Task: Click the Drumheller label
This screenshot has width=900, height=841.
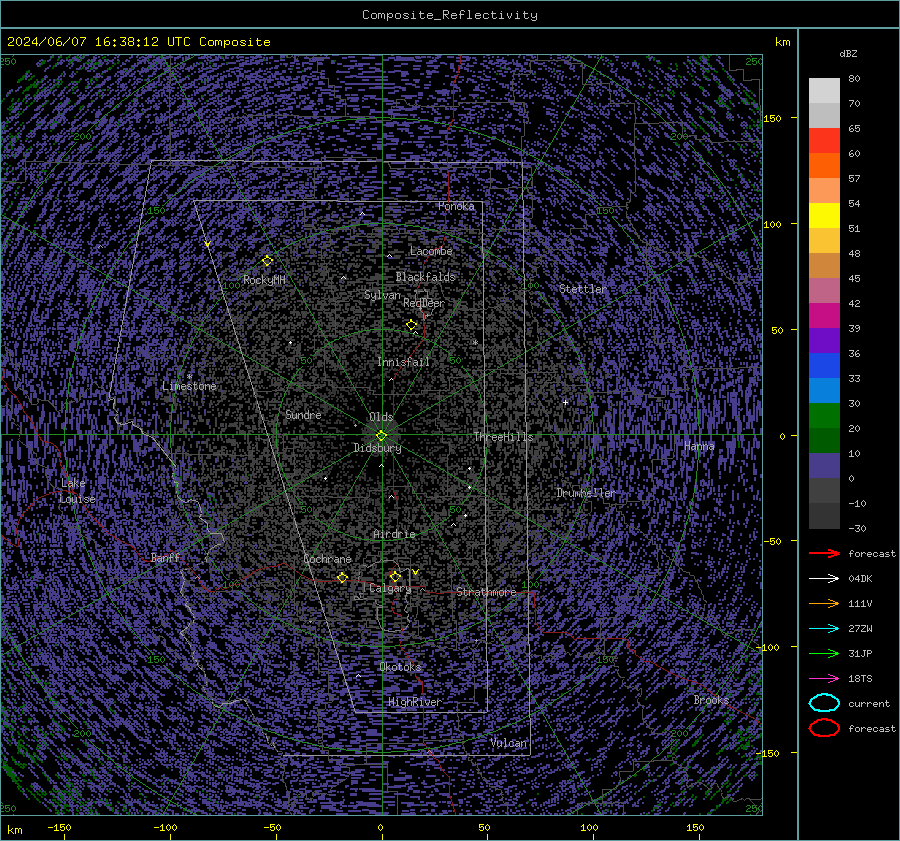Action: click(x=585, y=493)
